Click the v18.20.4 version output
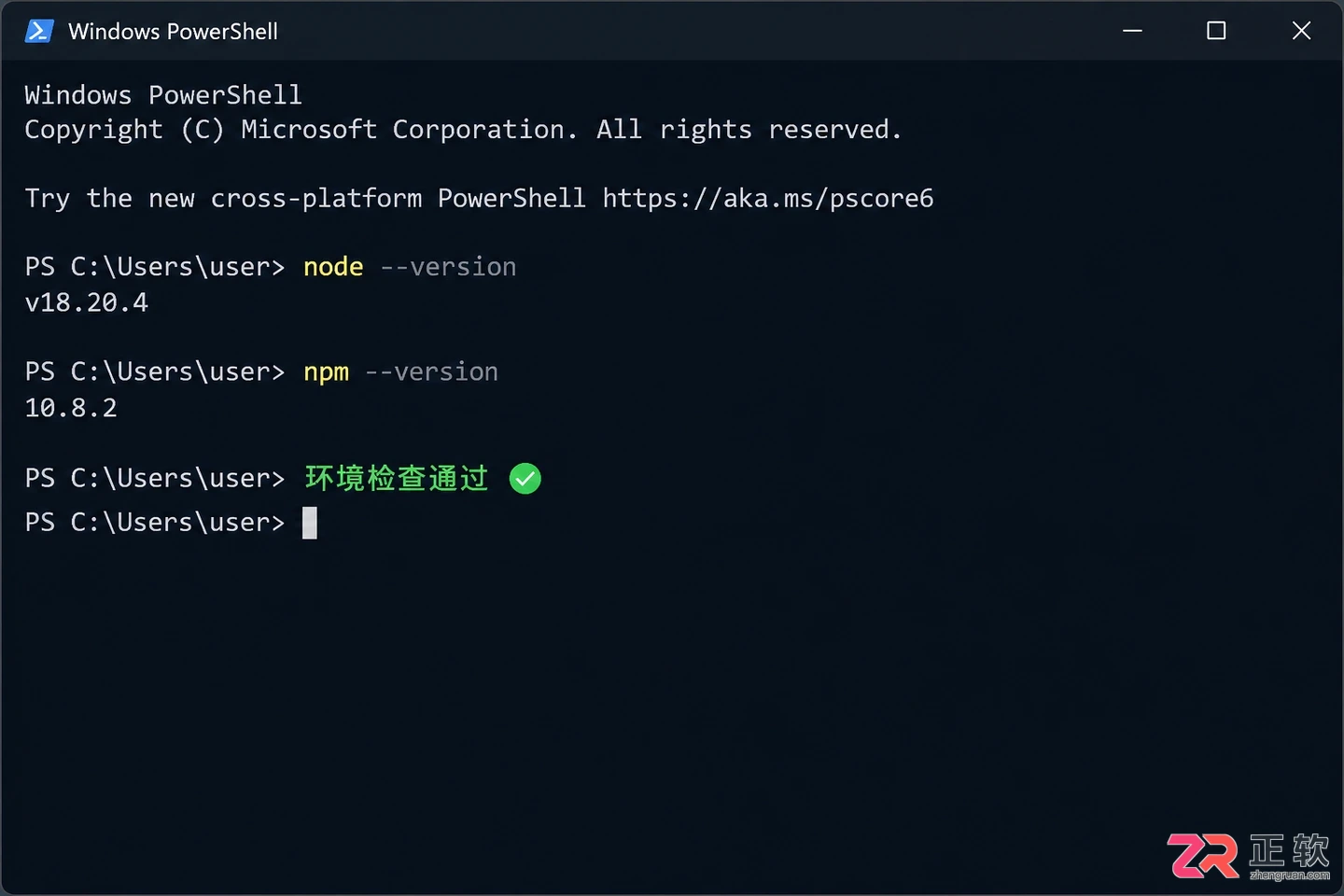 (x=87, y=302)
